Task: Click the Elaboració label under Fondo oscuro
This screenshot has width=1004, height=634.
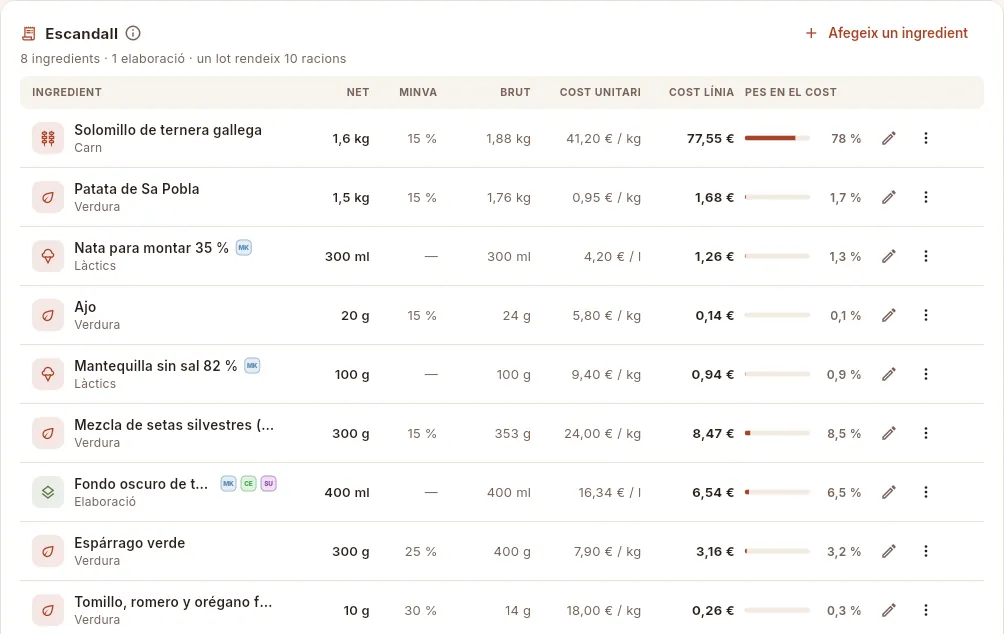Action: (x=105, y=502)
